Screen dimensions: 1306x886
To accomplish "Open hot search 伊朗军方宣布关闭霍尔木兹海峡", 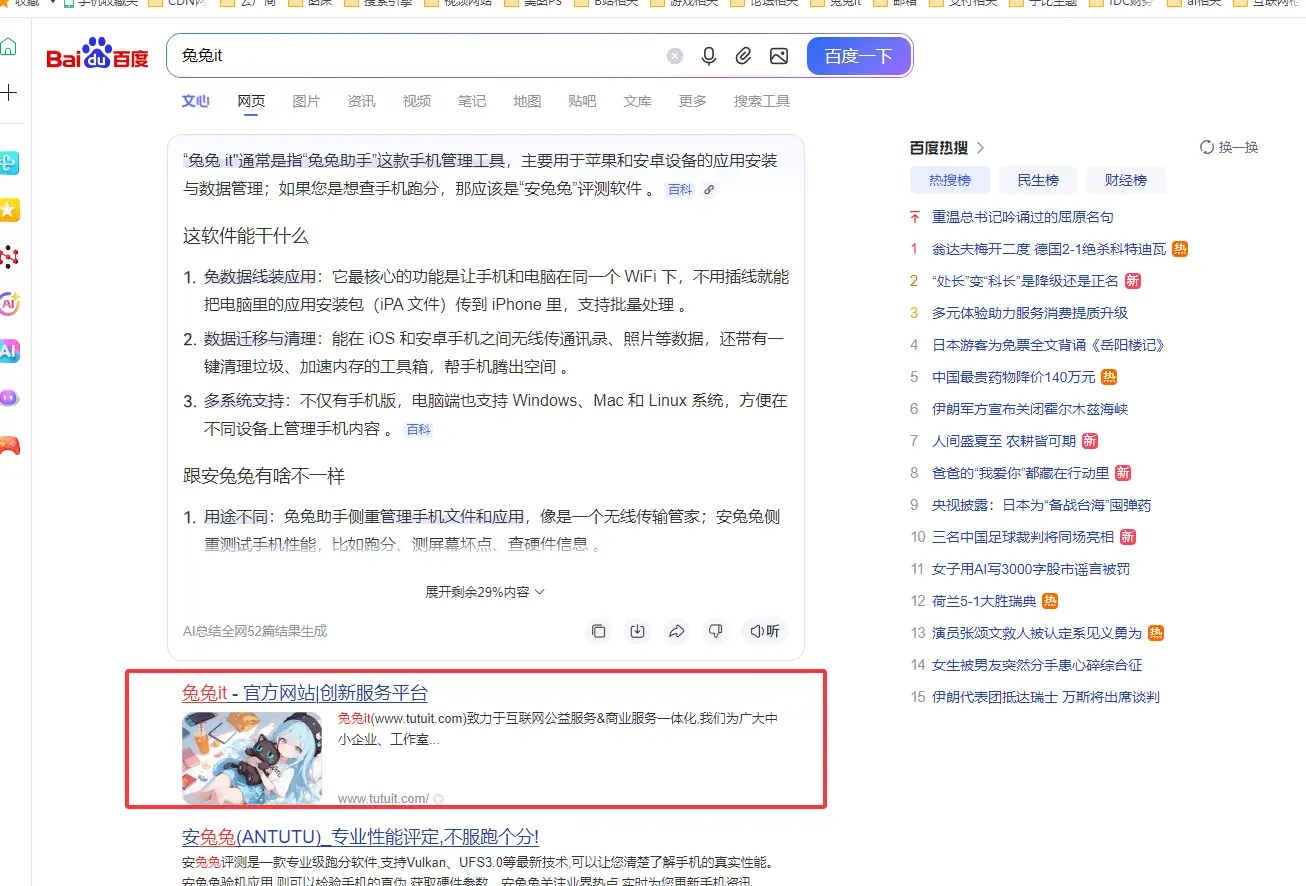I will coord(1030,409).
